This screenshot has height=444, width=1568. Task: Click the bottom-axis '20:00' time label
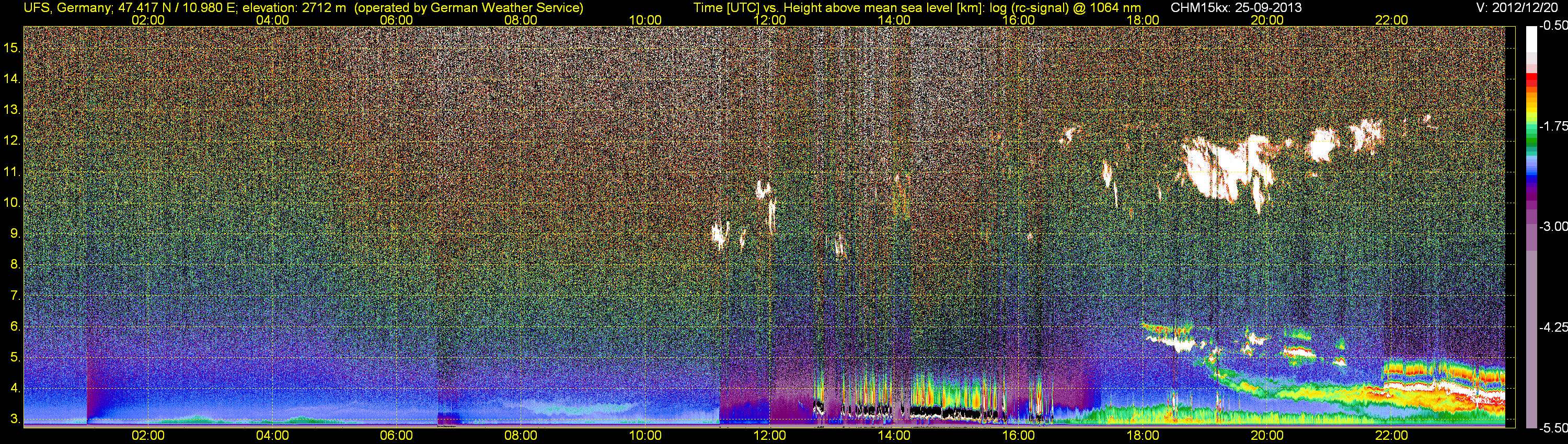click(1267, 436)
